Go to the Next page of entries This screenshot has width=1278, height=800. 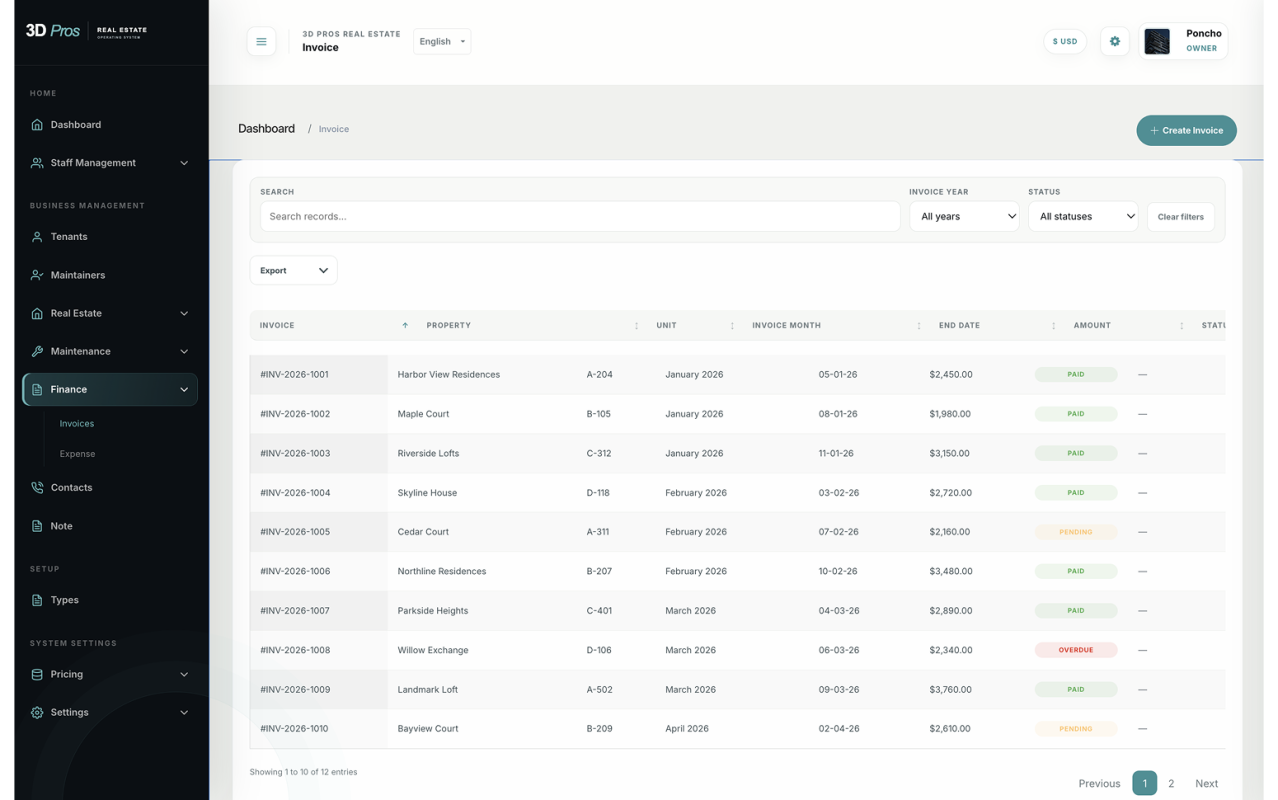click(1206, 783)
